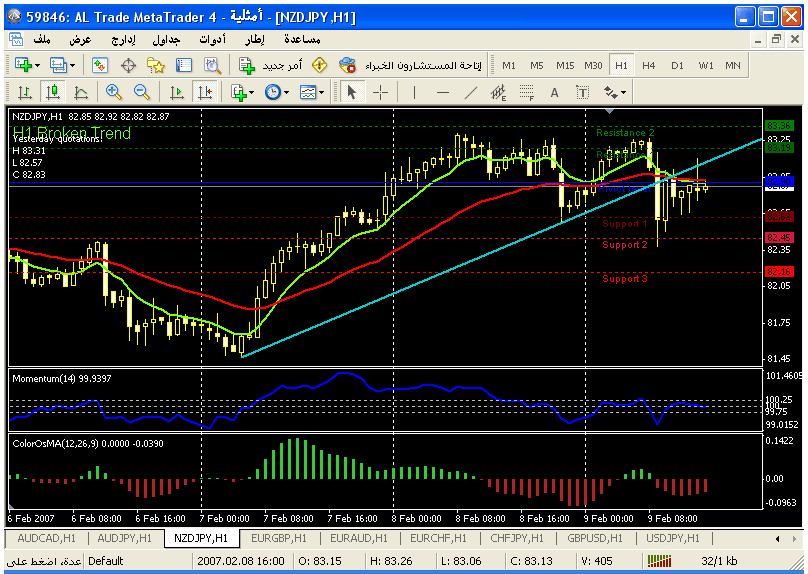The width and height of the screenshot is (808, 574).
Task: Select the Draw Trendline tool
Action: pyautogui.click(x=472, y=92)
